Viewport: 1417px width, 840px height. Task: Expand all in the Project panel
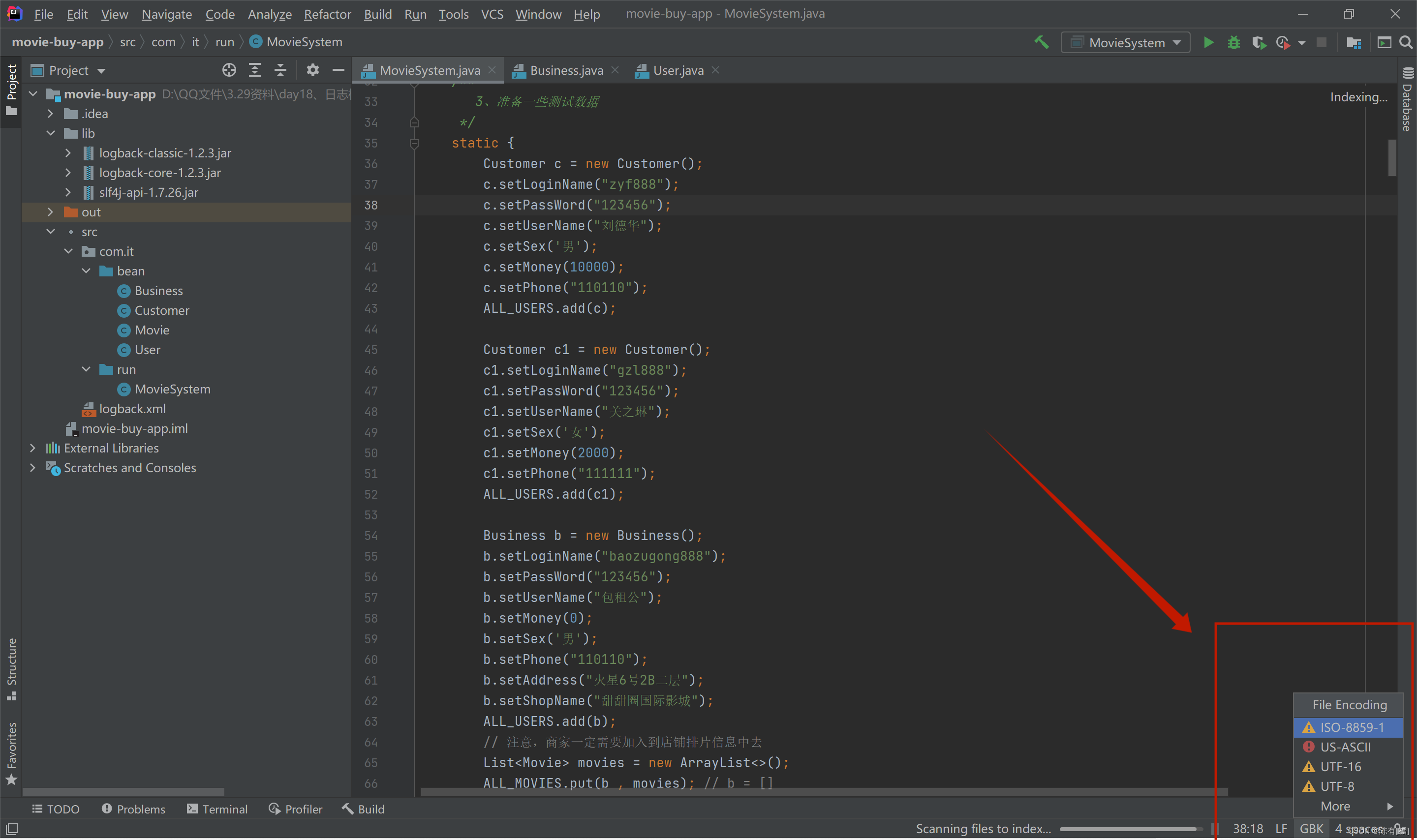click(255, 70)
